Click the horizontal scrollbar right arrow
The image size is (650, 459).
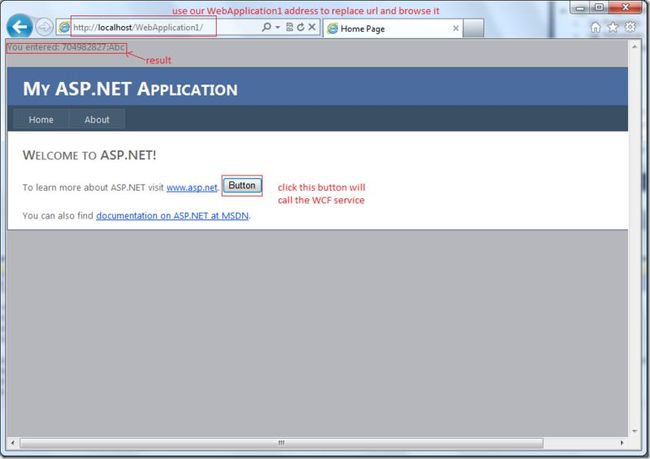tap(622, 443)
